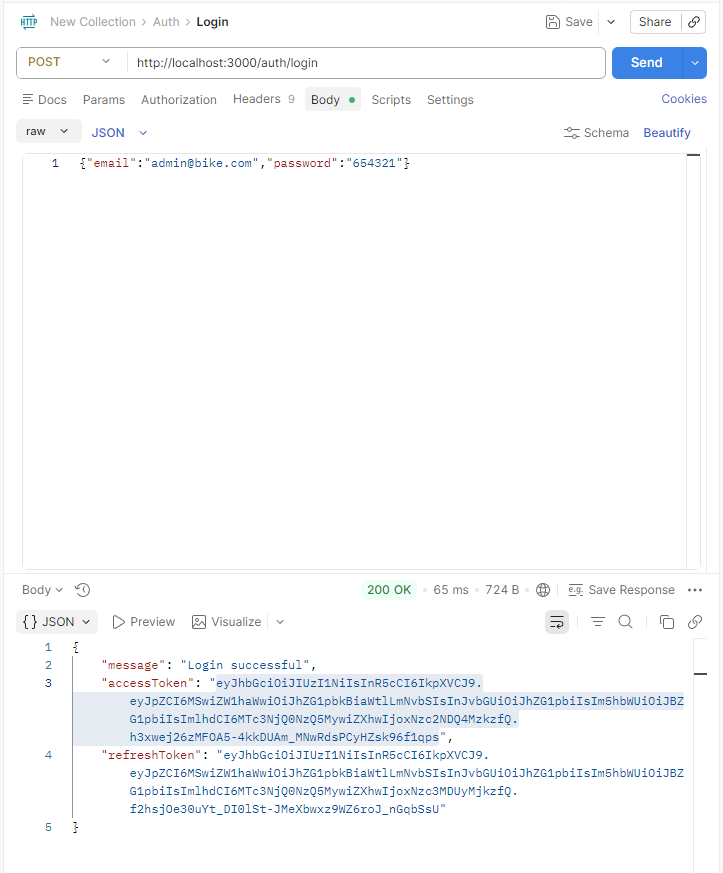Viewport: 723px width, 873px height.
Task: Open response history clock icon
Action: click(83, 590)
